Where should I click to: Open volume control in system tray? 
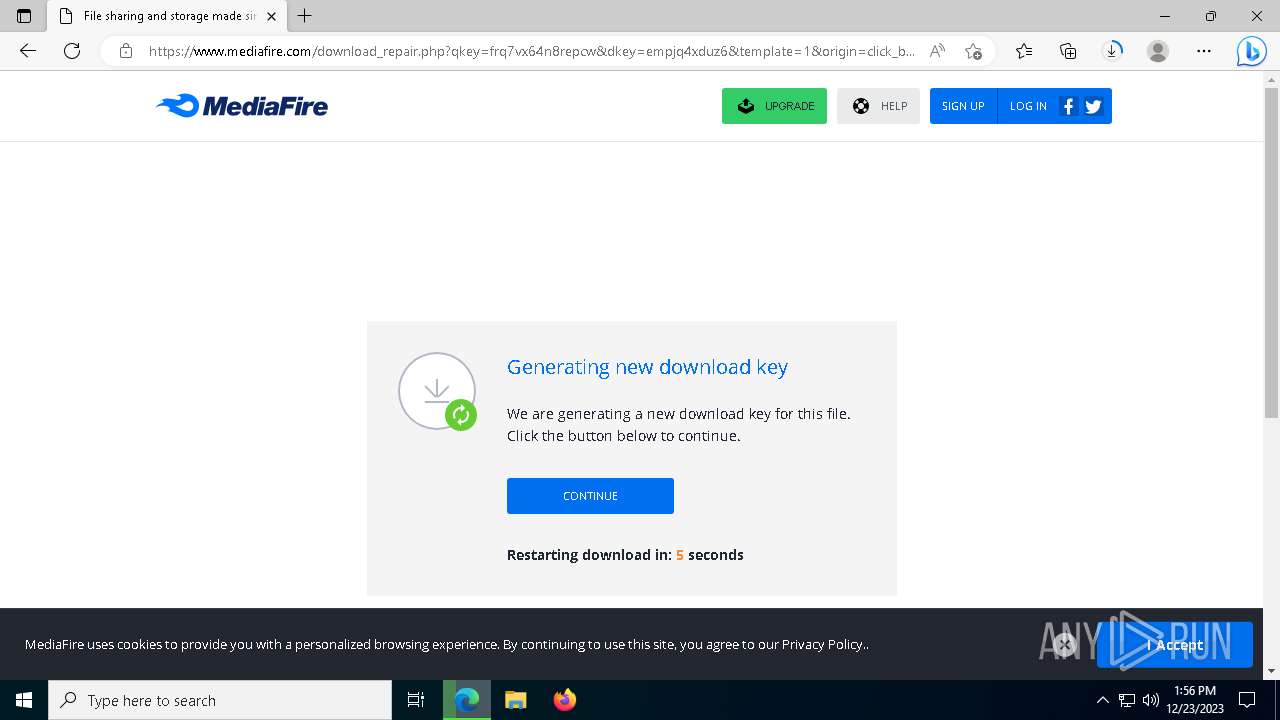pos(1151,700)
